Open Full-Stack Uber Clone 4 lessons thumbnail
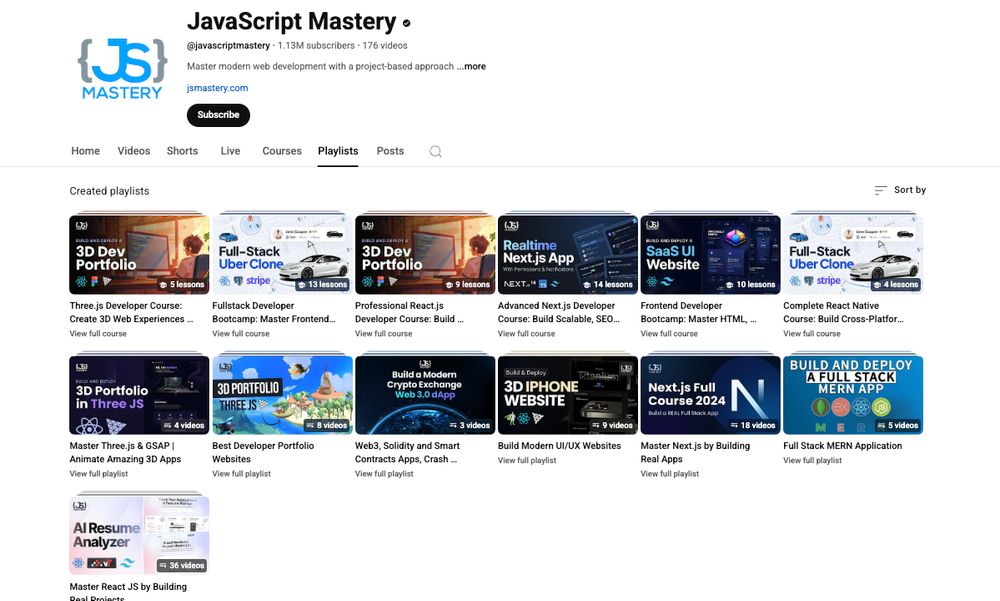1000x601 pixels. 853,255
